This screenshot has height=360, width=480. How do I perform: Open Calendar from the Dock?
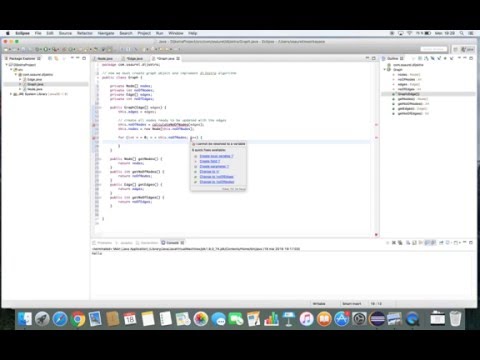130,319
